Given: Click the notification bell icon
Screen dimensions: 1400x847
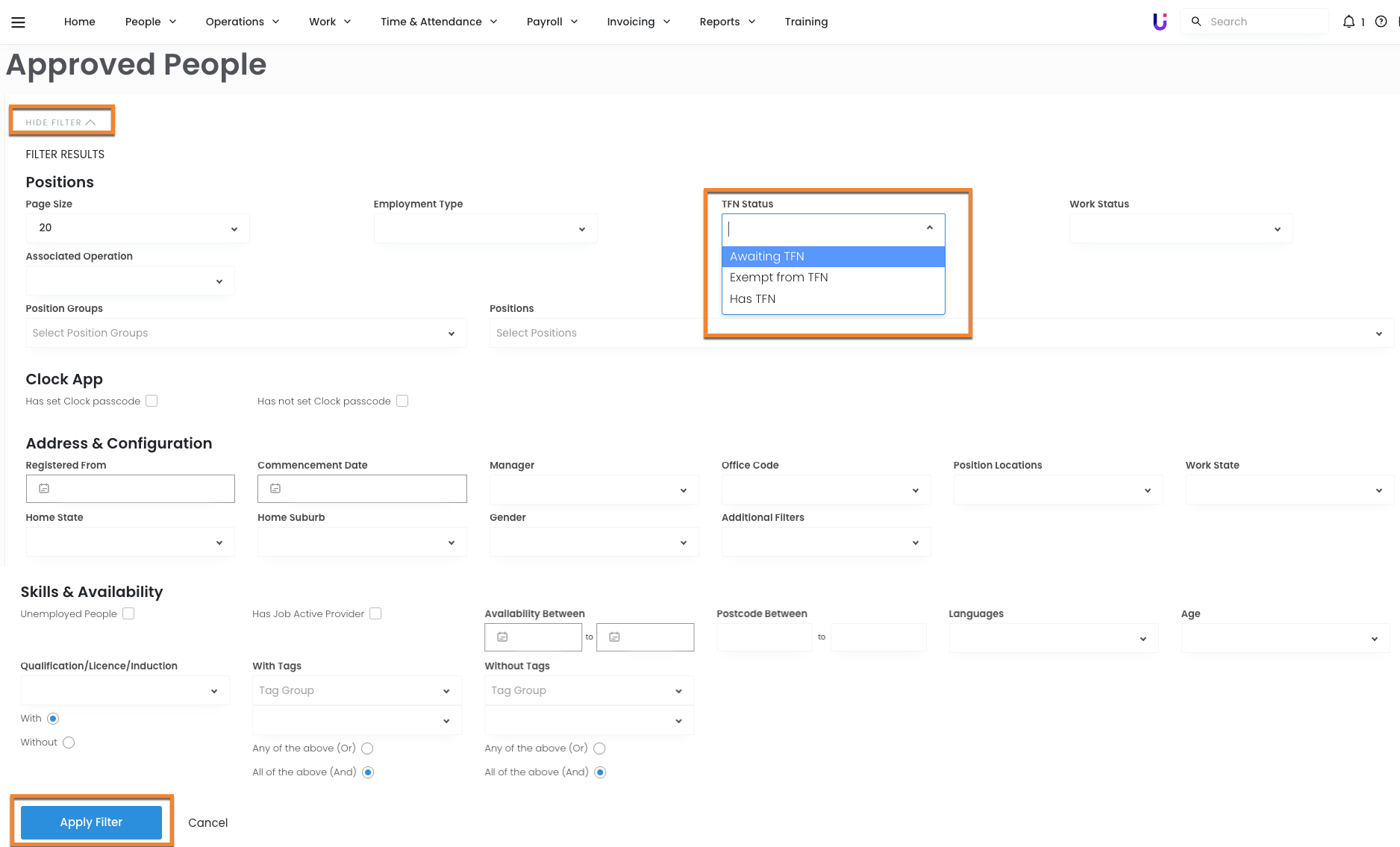Looking at the screenshot, I should (1349, 22).
